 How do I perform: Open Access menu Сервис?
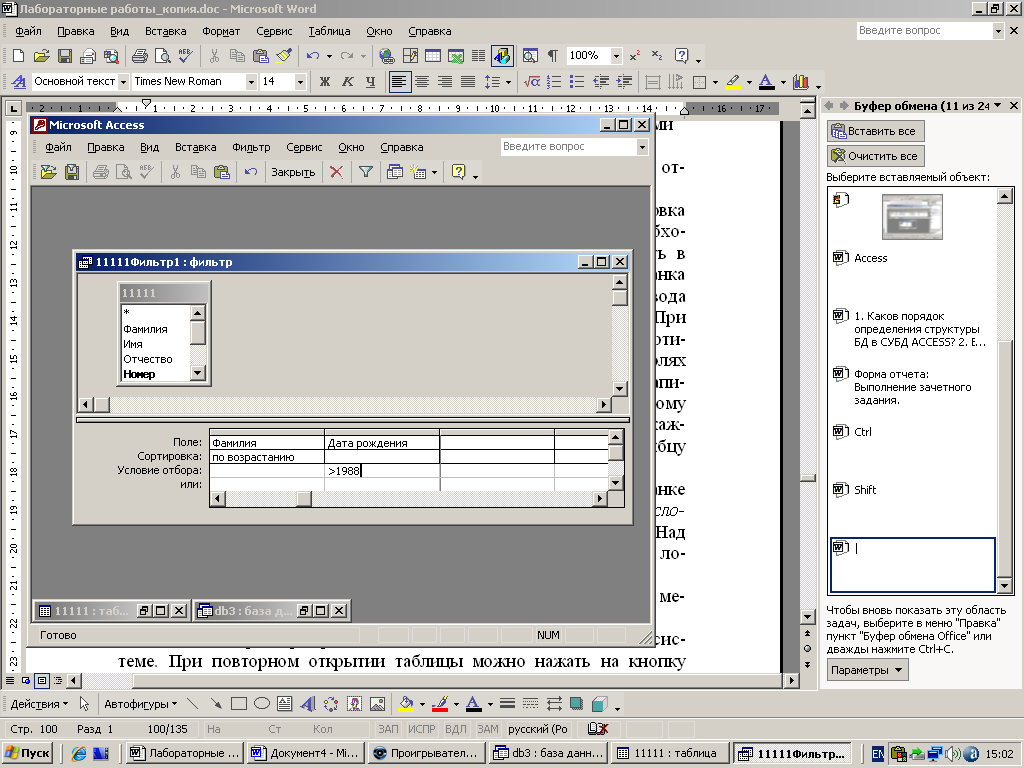tap(304, 147)
